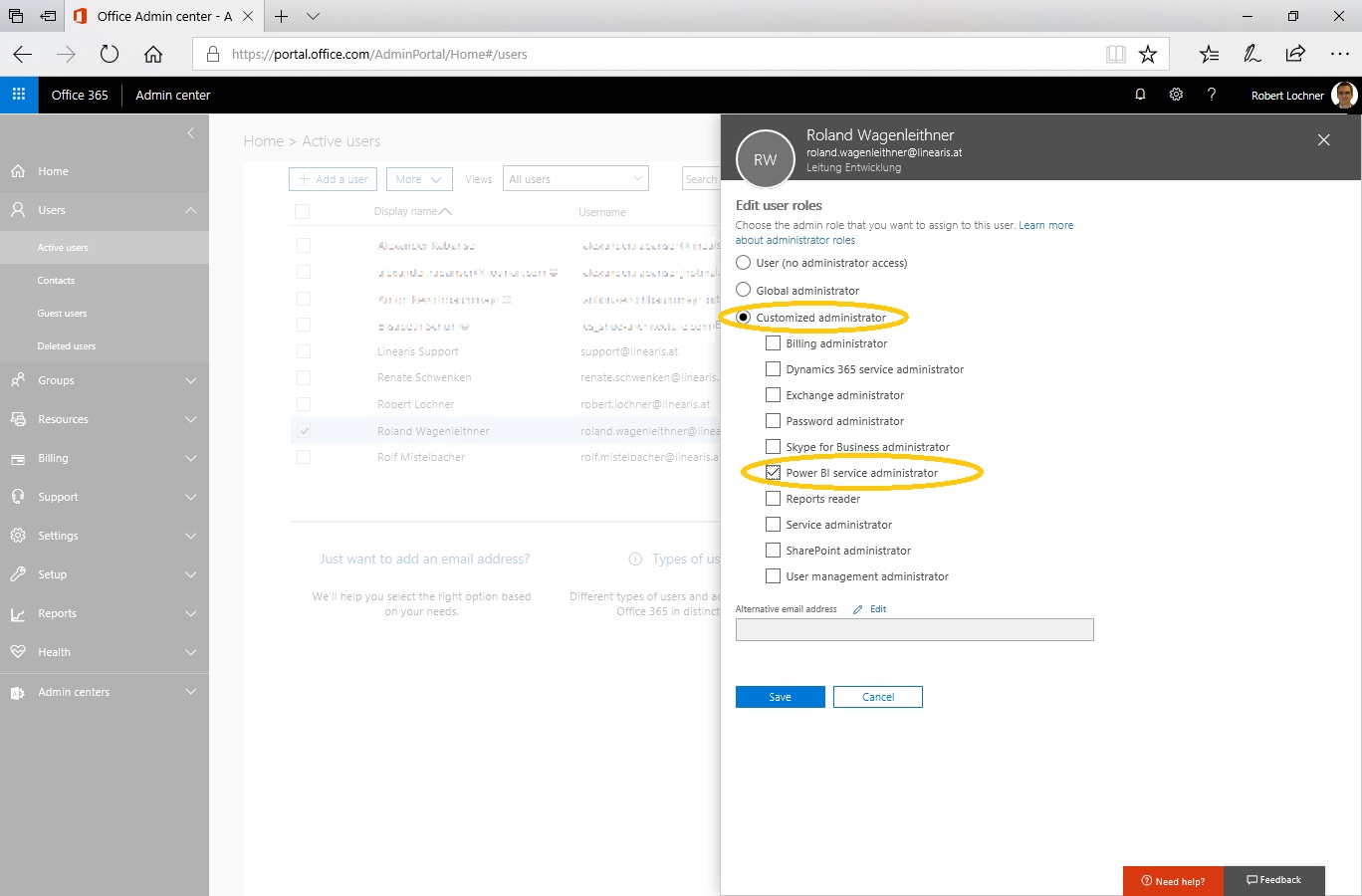
Task: Save the user role changes
Action: pos(780,697)
